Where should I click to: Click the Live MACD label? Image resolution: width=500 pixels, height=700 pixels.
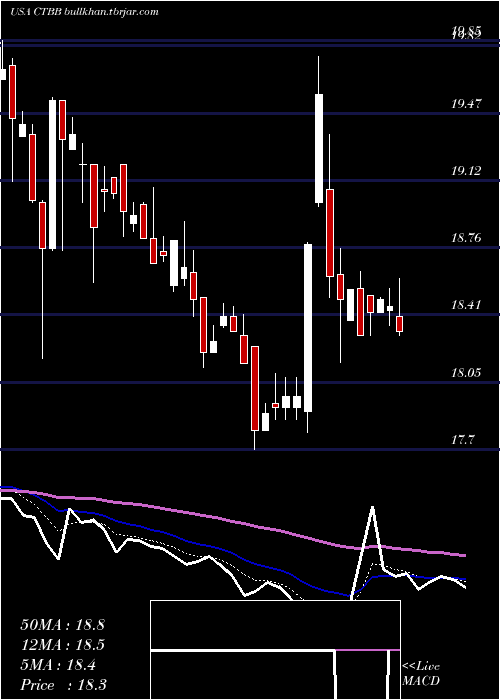421,673
